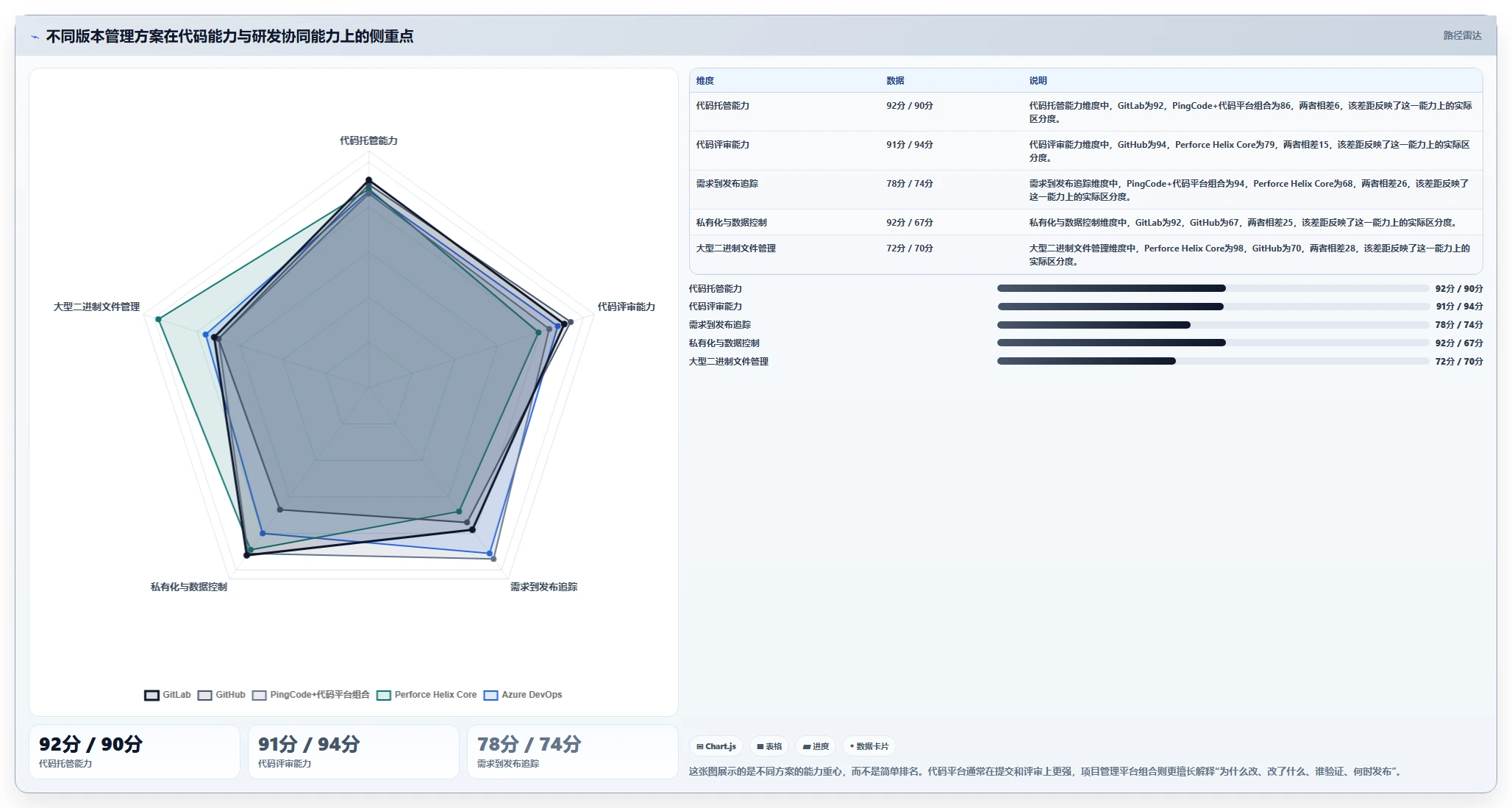1512x808 pixels.
Task: Select the 大型二进制文件管理 table row cell
Action: [x=736, y=249]
